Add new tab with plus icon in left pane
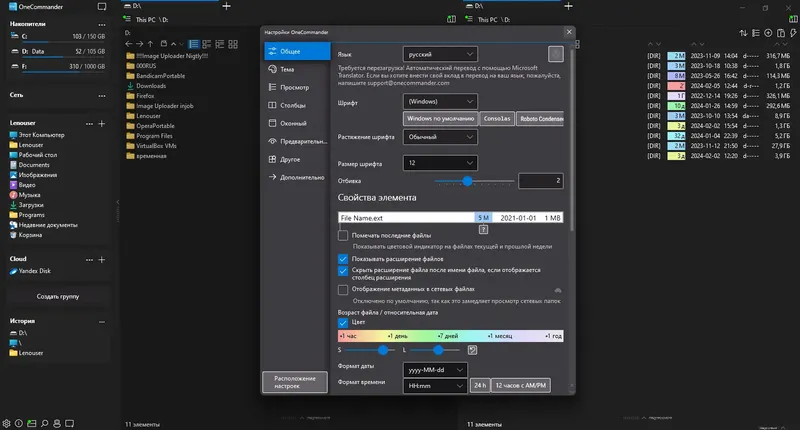Viewport: 800px width, 430px height. tap(227, 6)
